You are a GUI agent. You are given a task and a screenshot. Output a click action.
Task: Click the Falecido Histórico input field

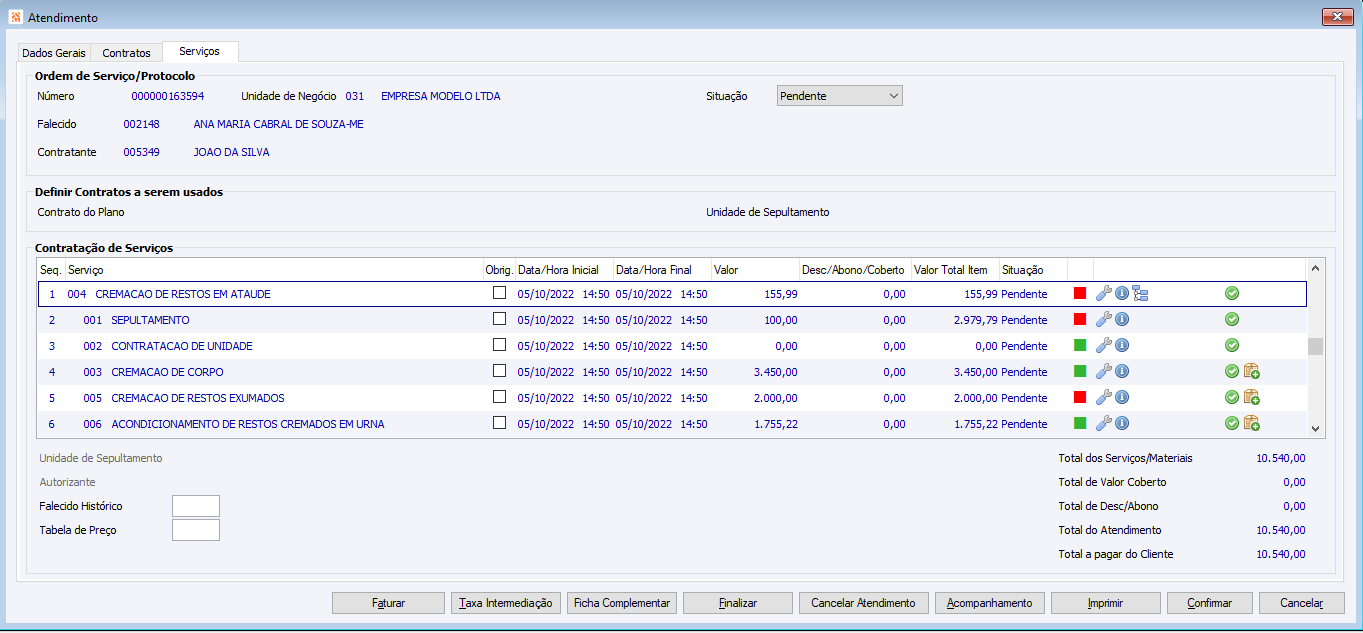click(196, 506)
